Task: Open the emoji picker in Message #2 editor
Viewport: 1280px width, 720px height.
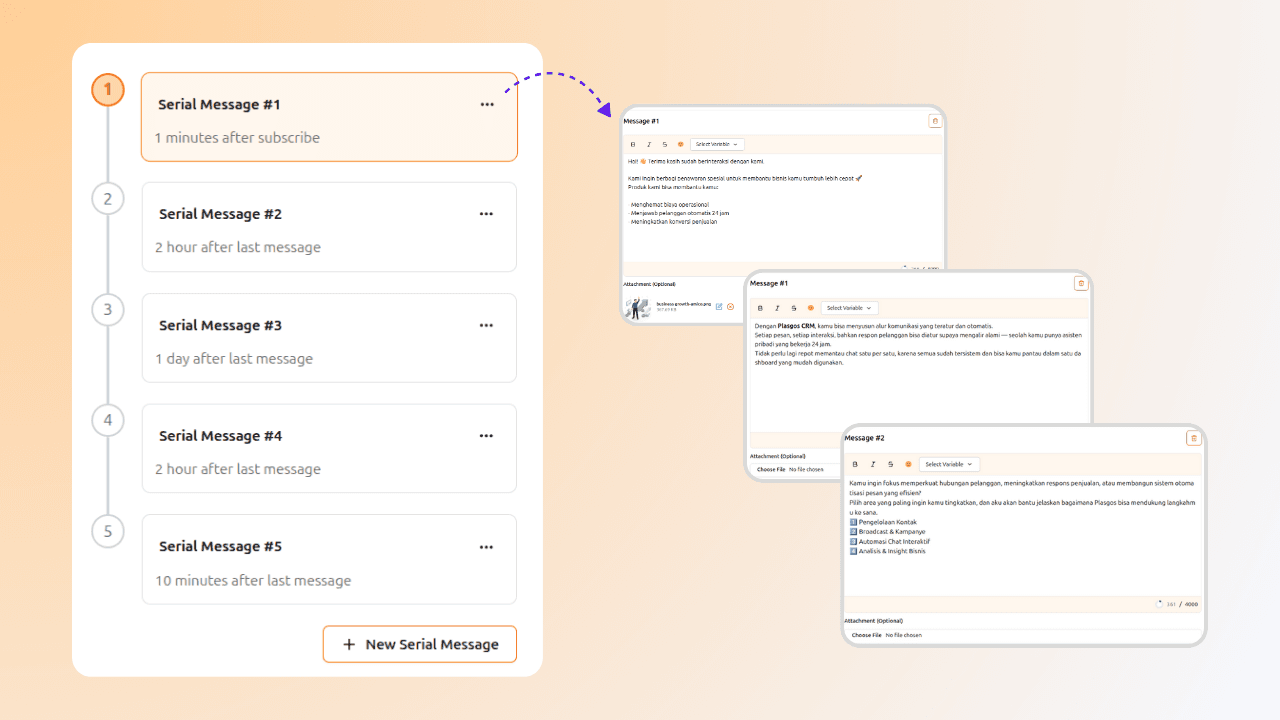Action: pyautogui.click(x=908, y=464)
